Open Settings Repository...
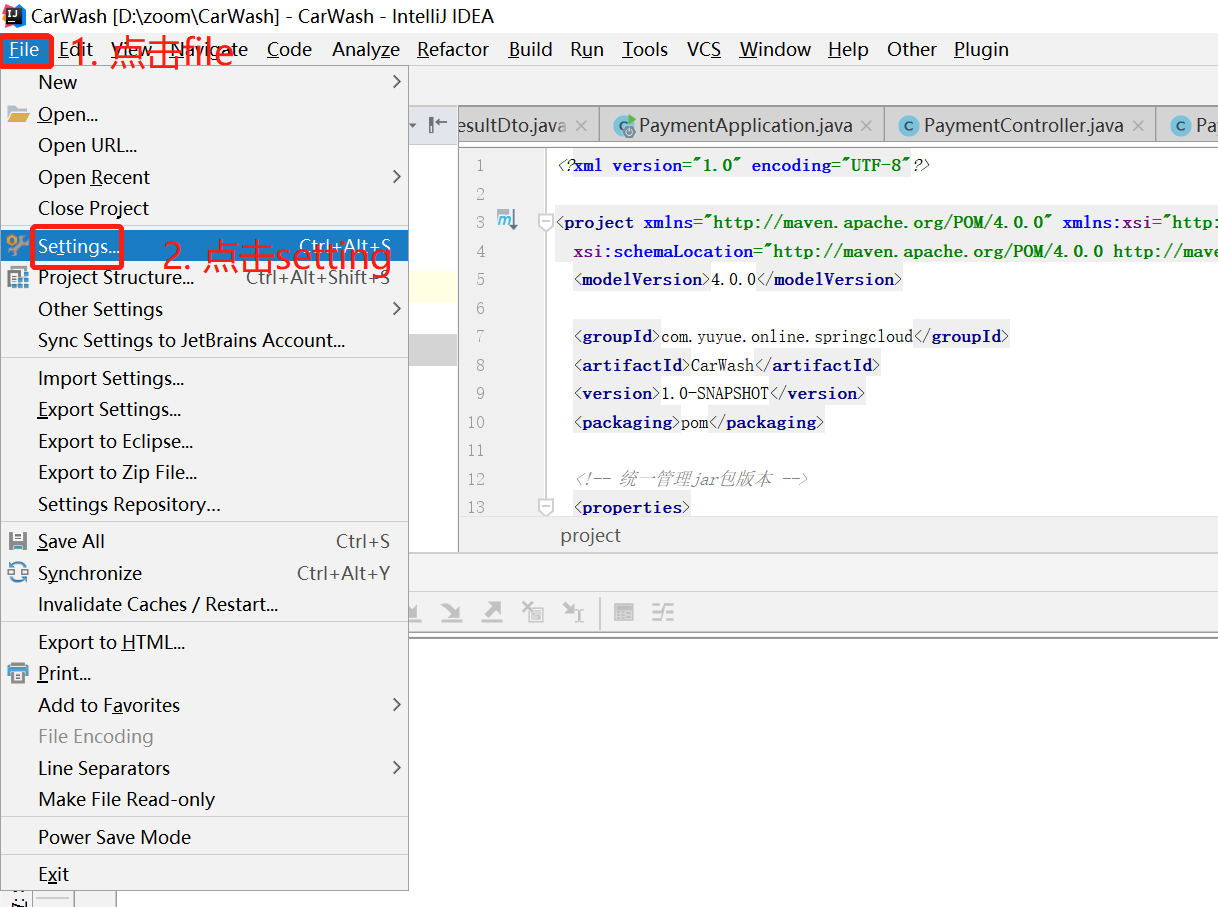This screenshot has height=907, width=1218. coord(204,504)
